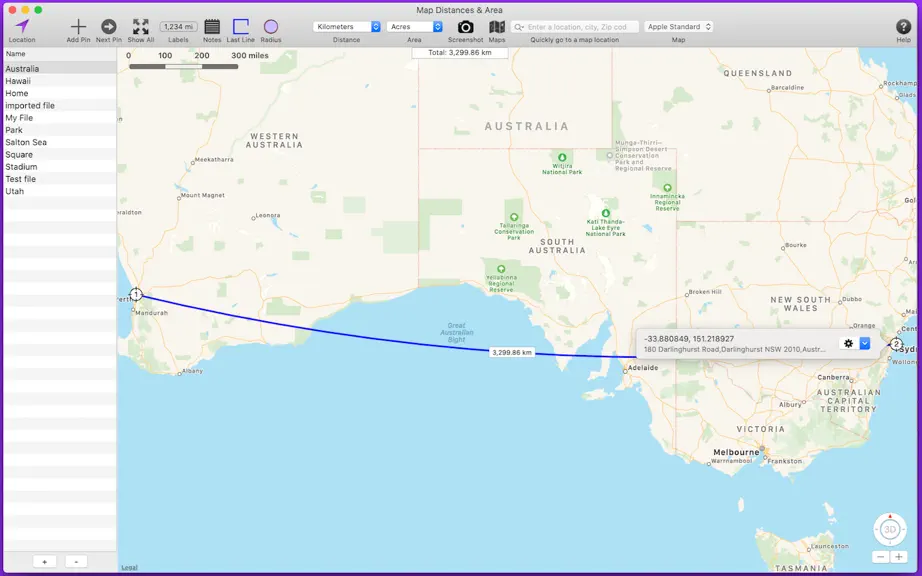
Task: Select Hawaii in the name list
Action: [x=60, y=81]
